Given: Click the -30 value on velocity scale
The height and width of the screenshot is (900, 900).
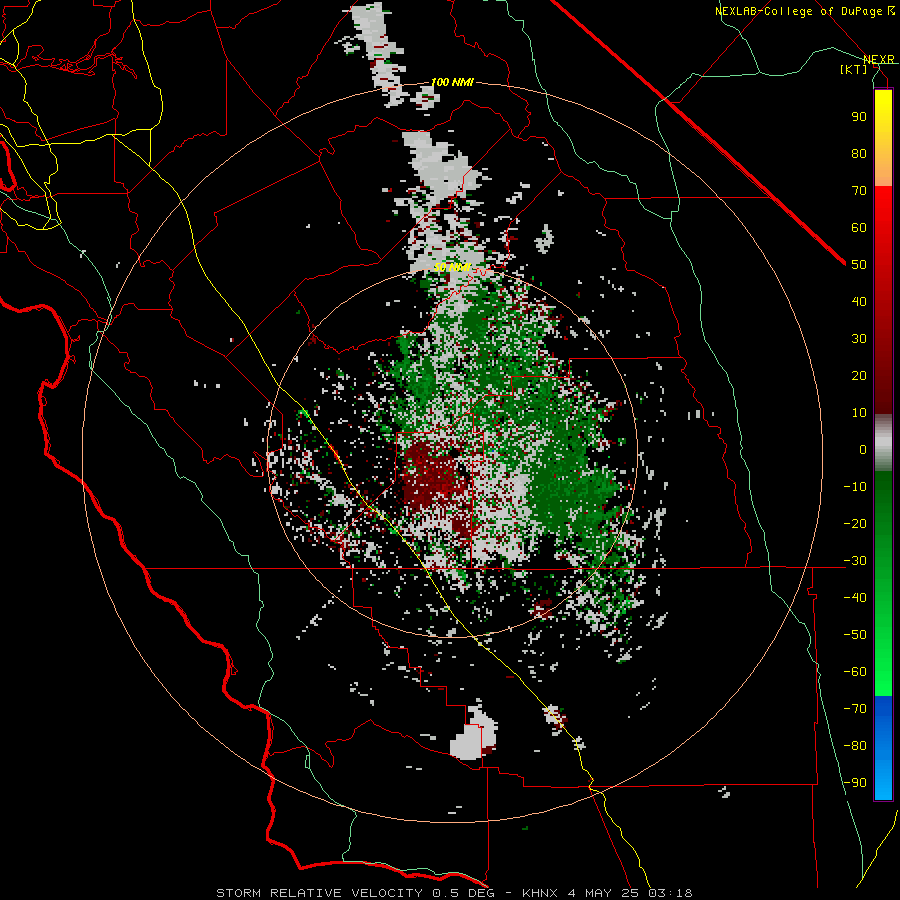Looking at the screenshot, I should click(855, 561).
